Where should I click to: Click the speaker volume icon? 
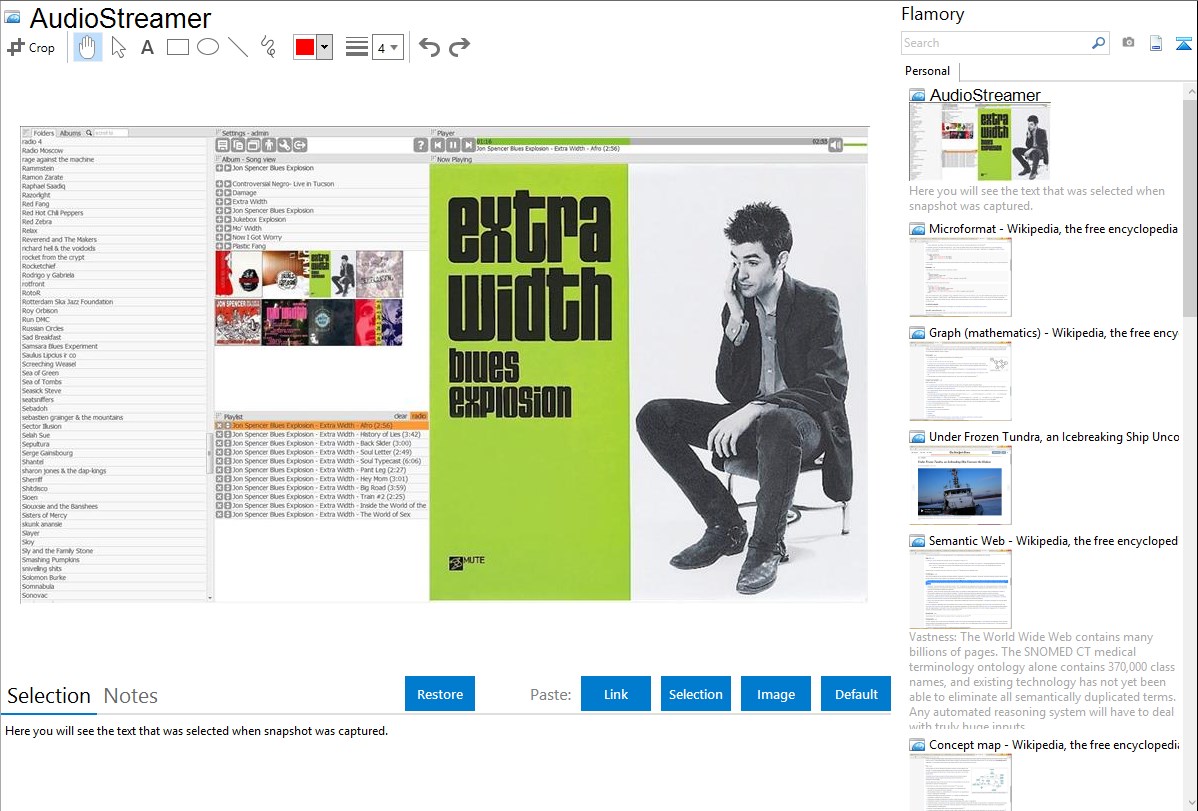pos(836,144)
